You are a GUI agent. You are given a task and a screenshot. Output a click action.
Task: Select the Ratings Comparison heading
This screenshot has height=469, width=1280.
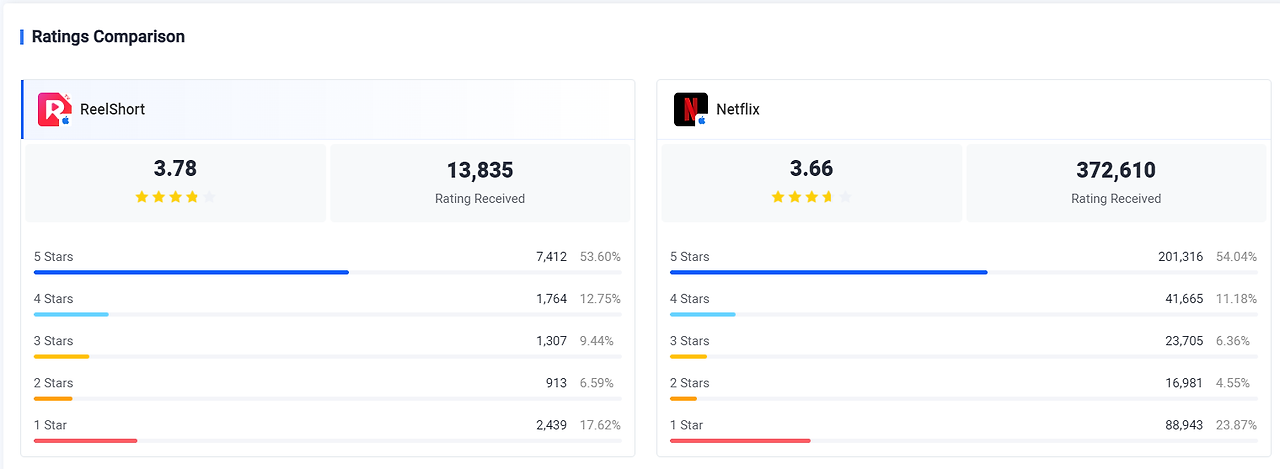click(108, 36)
